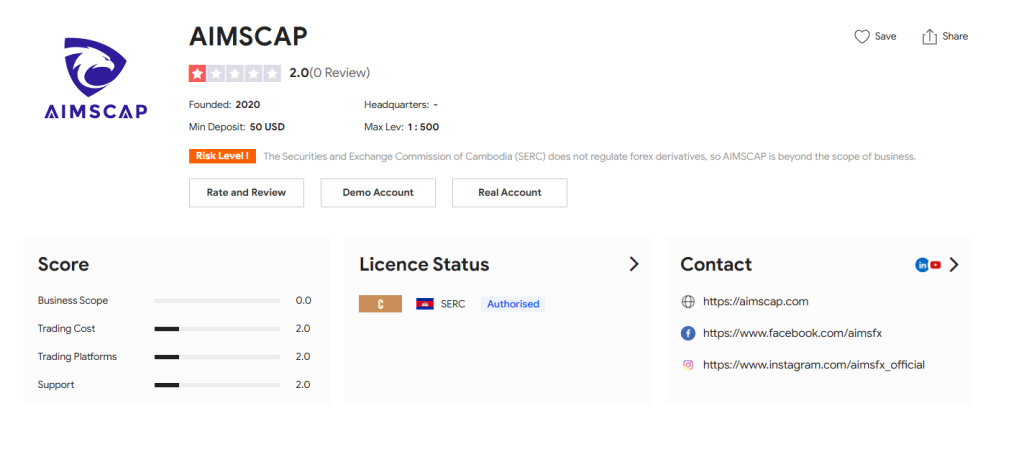Click the red first rating star
Screen dimensions: 1024x460
[197, 73]
